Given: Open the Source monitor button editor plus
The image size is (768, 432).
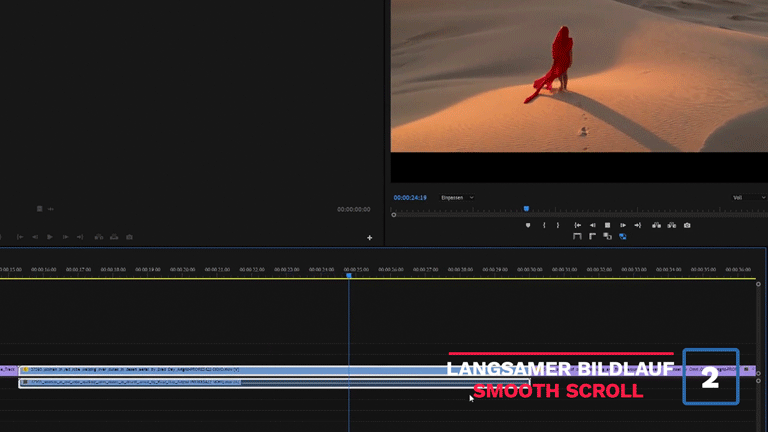Looking at the screenshot, I should [x=369, y=237].
